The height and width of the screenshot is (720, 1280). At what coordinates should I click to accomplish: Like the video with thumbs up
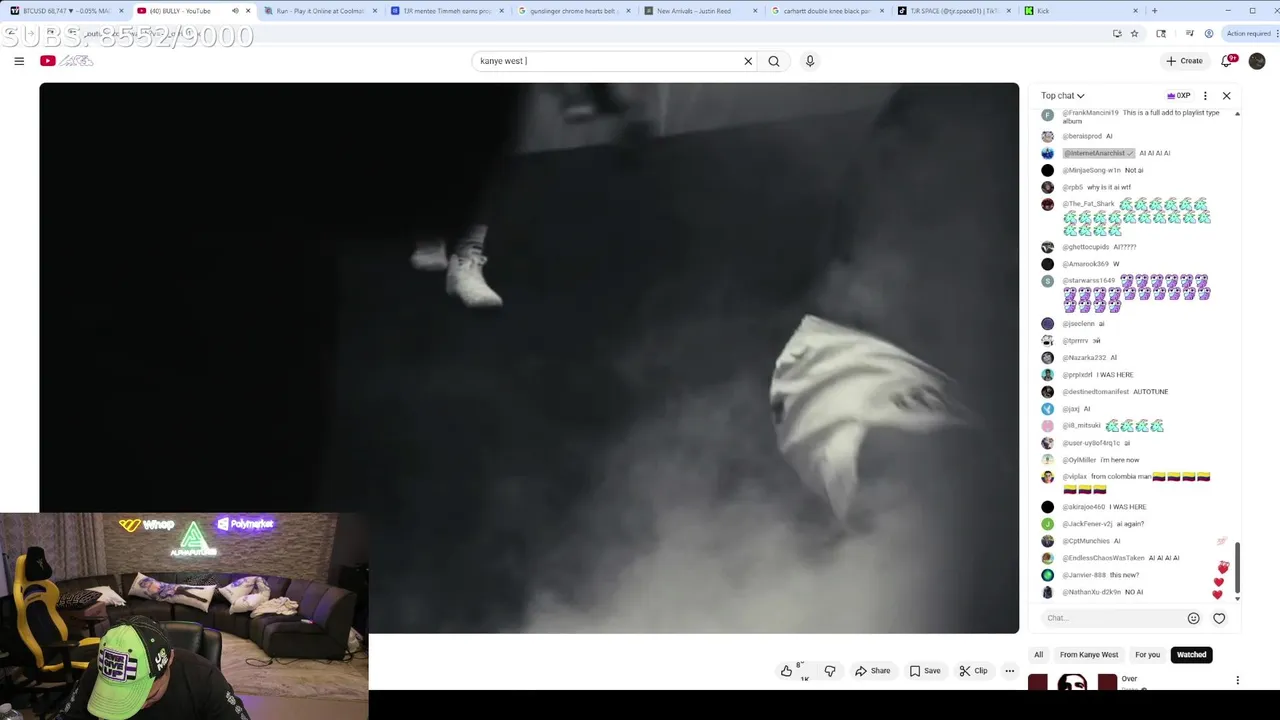[x=794, y=671]
